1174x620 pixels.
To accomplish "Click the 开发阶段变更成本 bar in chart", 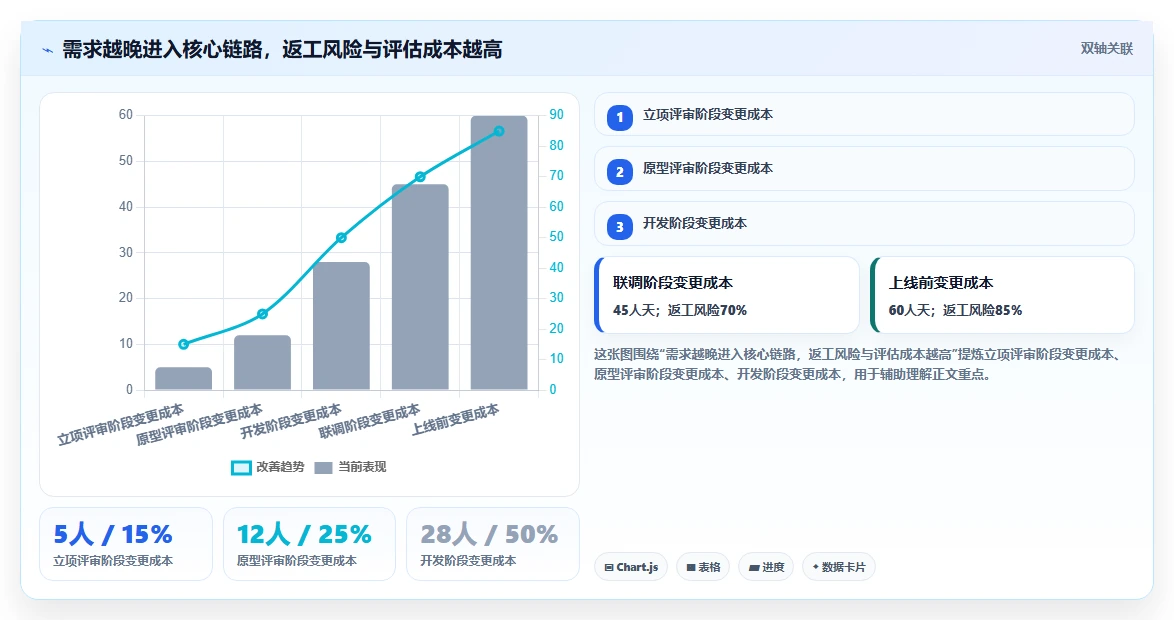I will (341, 326).
